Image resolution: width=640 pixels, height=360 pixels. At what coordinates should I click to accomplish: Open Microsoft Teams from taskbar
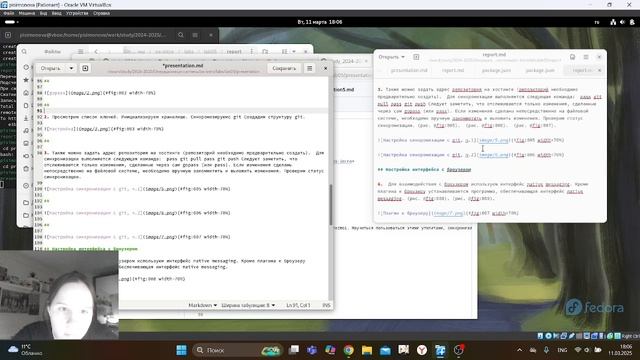(312, 350)
